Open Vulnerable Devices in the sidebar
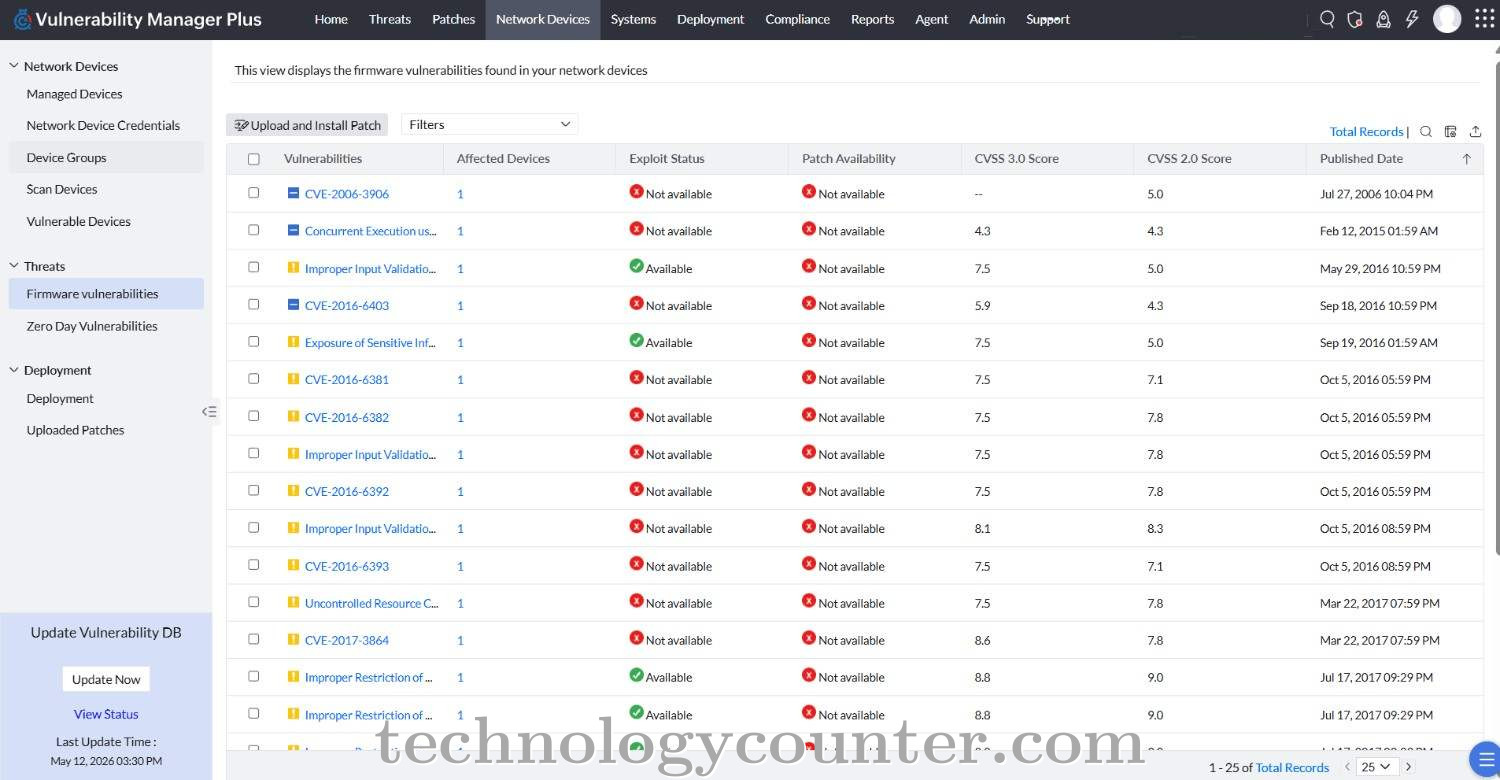 (79, 221)
